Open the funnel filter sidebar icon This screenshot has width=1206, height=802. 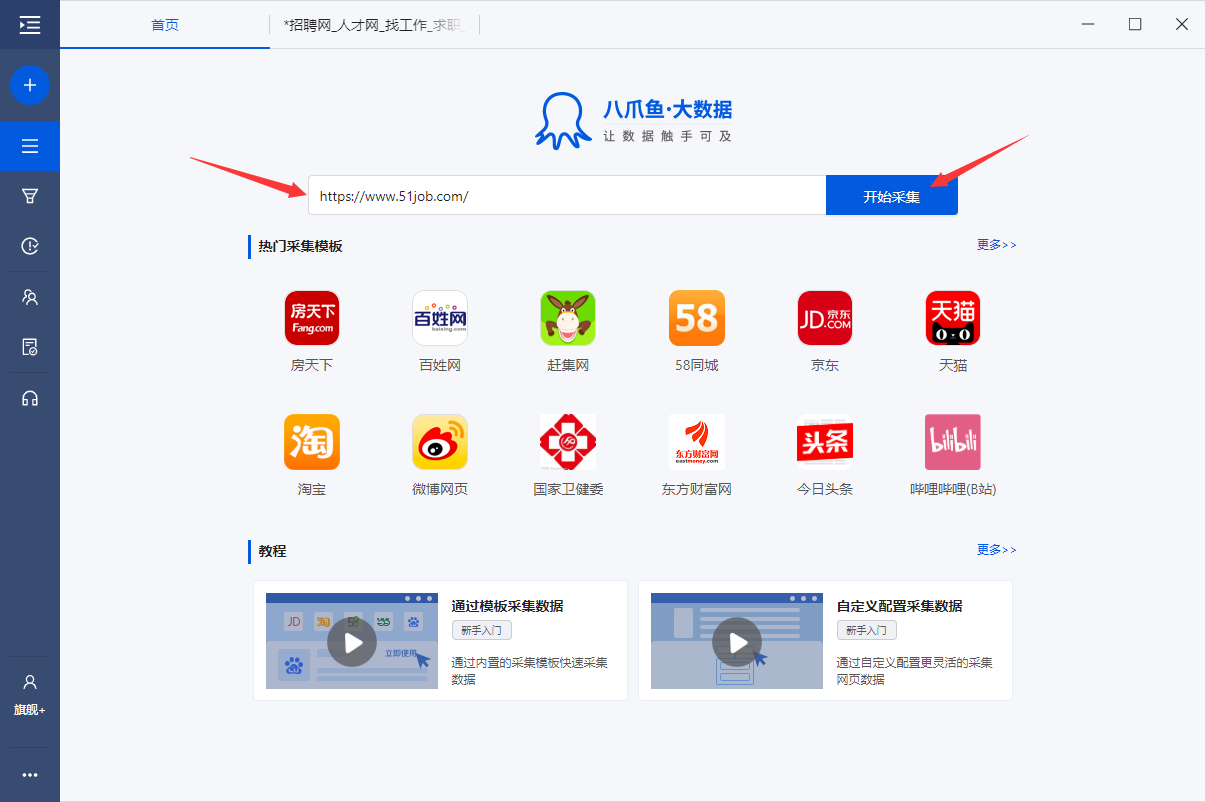coord(30,196)
